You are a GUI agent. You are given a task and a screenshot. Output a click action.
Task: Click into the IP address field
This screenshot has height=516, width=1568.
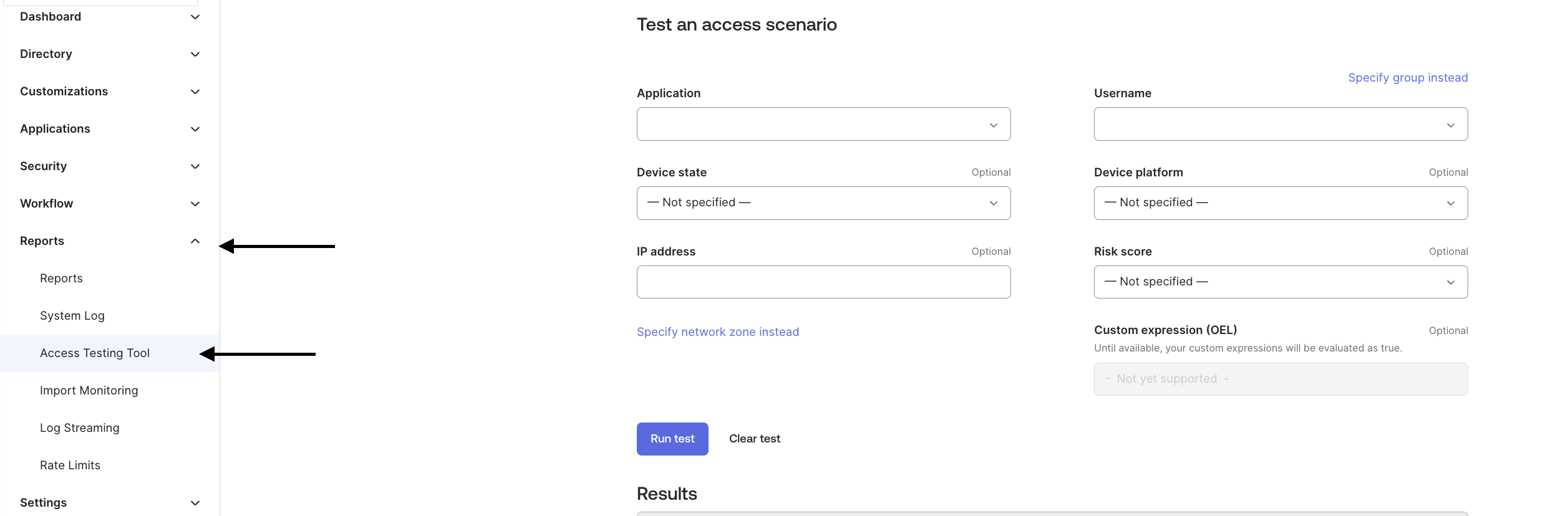click(823, 282)
